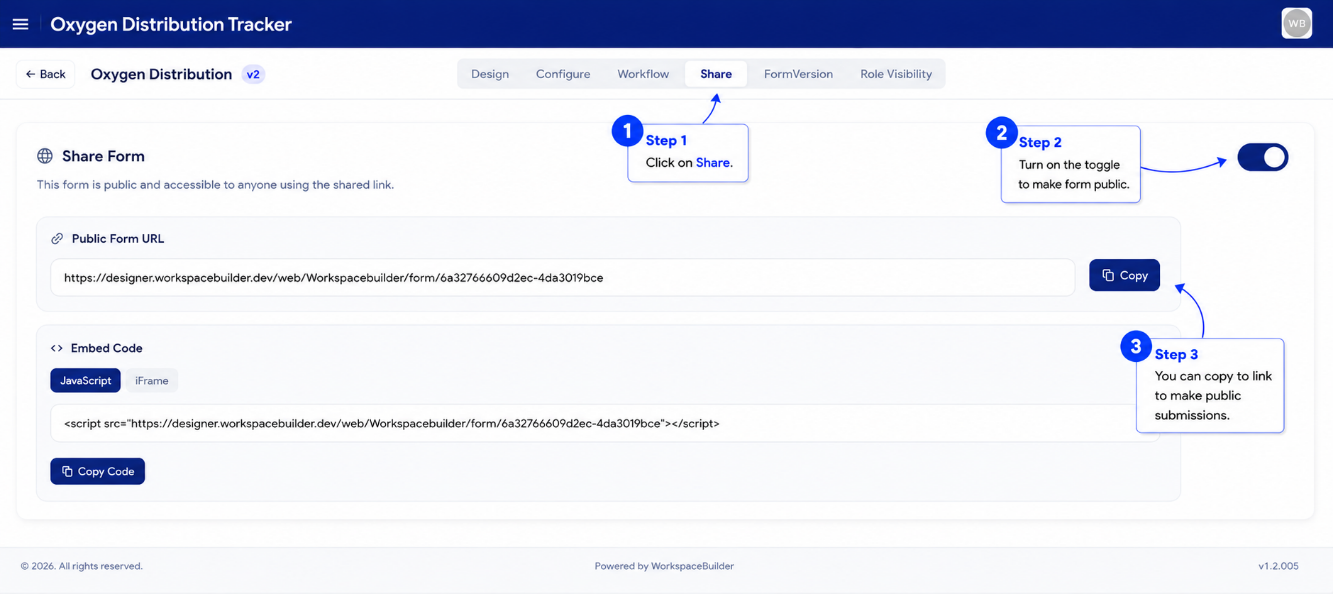Image resolution: width=1333 pixels, height=594 pixels.
Task: Select the Share tab
Action: pyautogui.click(x=716, y=74)
